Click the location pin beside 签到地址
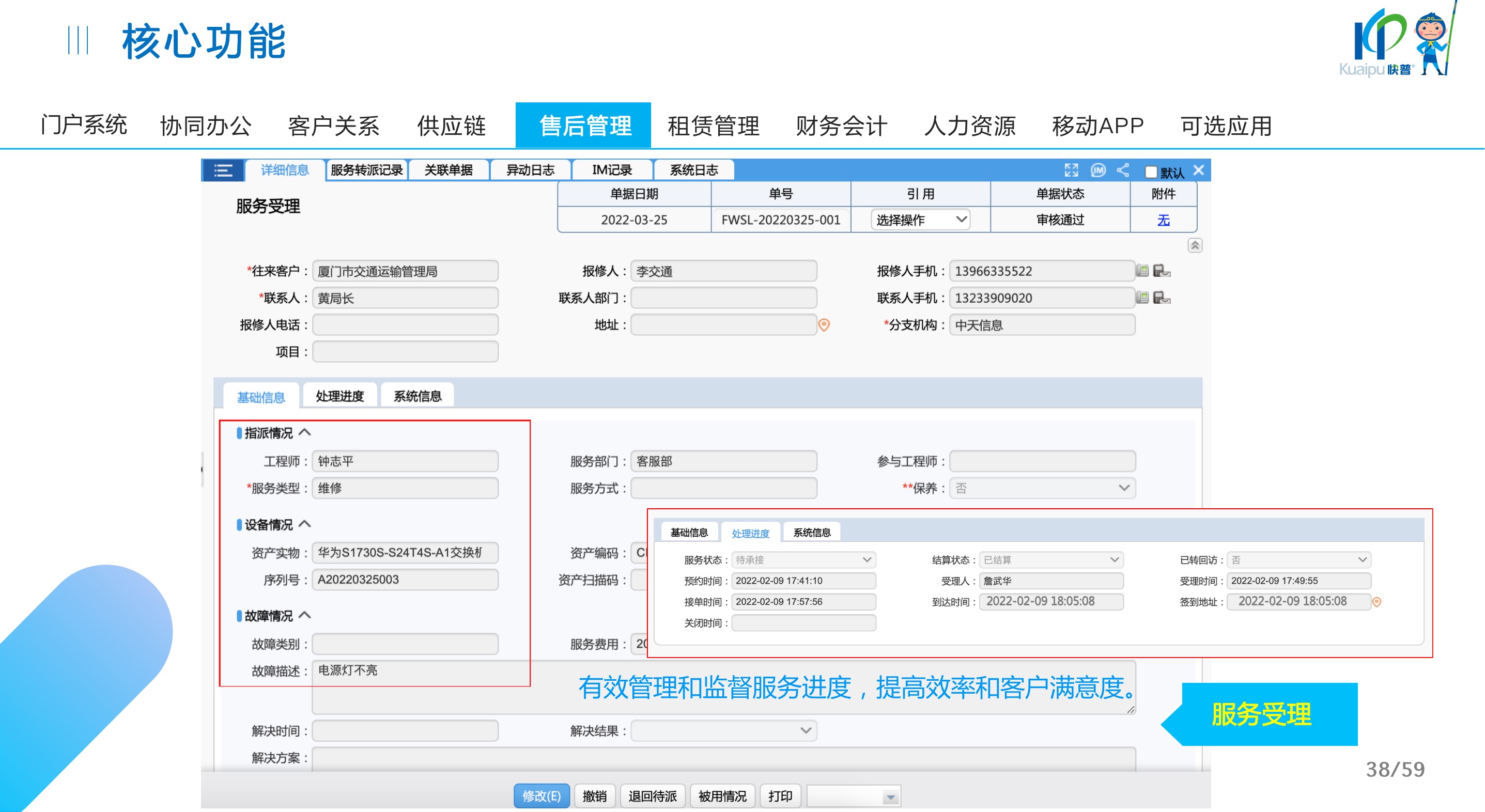 coord(1376,602)
